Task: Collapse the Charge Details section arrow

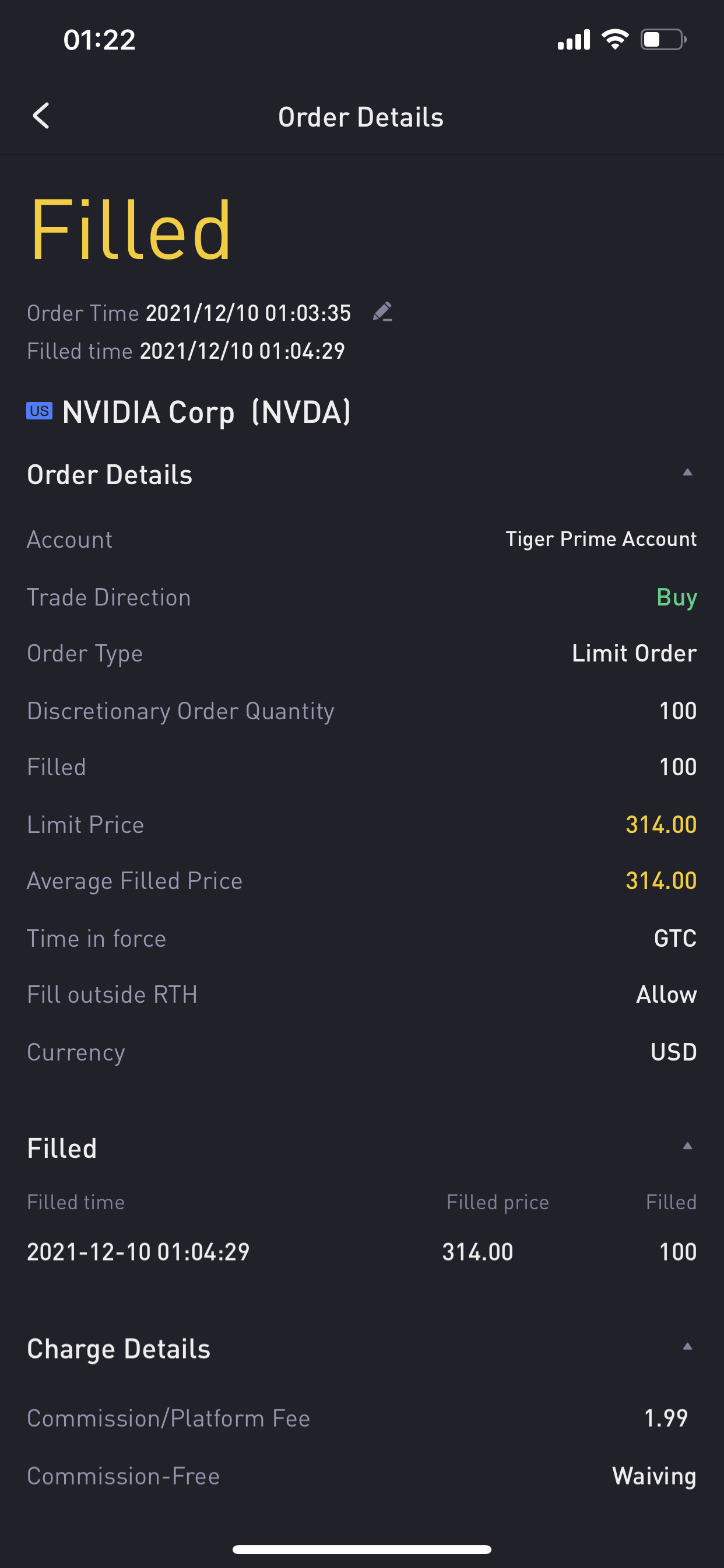Action: coord(687,1346)
